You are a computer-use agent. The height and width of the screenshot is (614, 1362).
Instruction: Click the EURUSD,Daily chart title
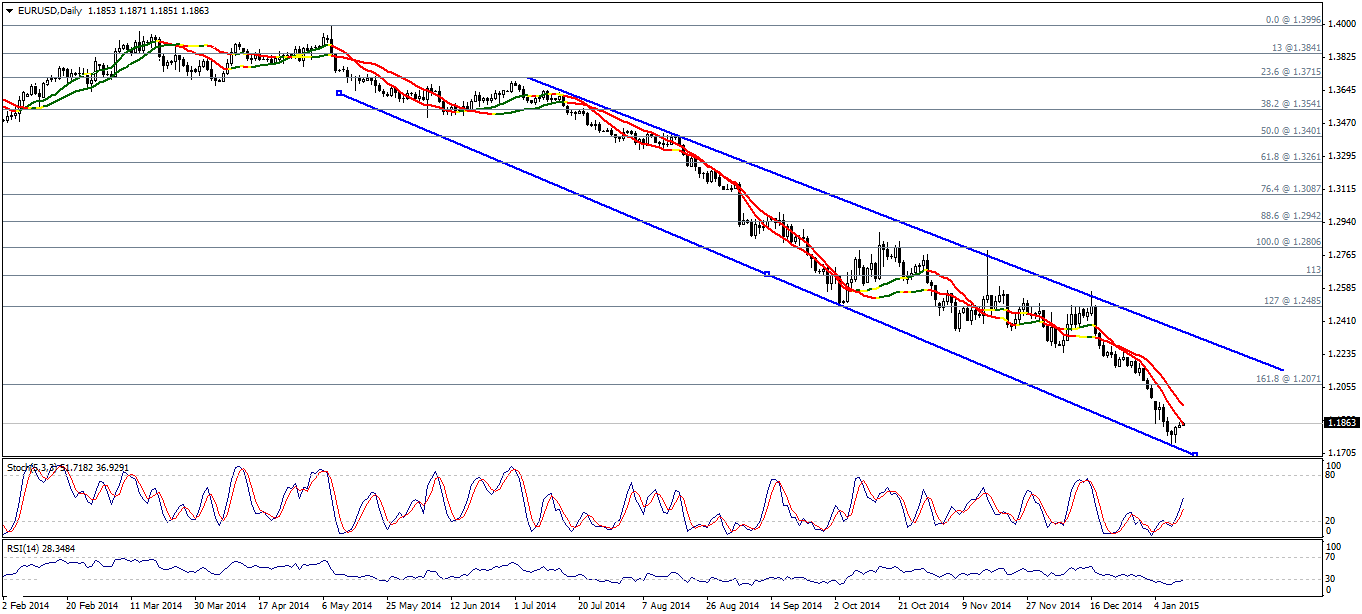(x=49, y=10)
